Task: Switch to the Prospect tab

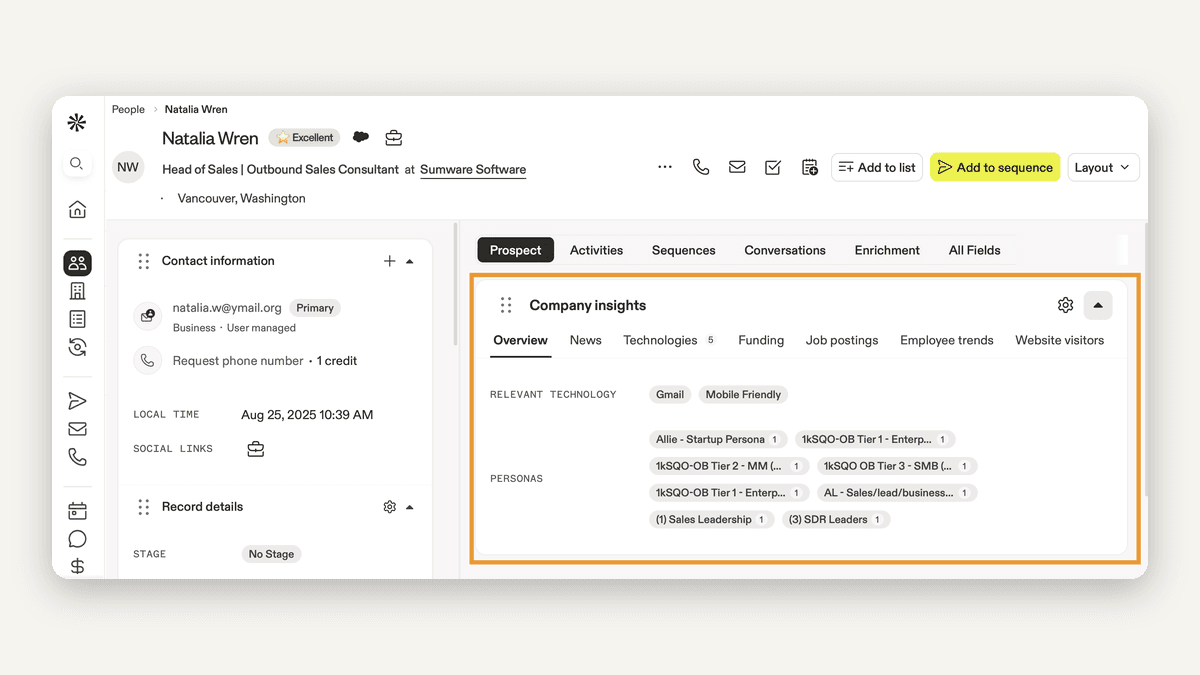Action: coord(516,250)
